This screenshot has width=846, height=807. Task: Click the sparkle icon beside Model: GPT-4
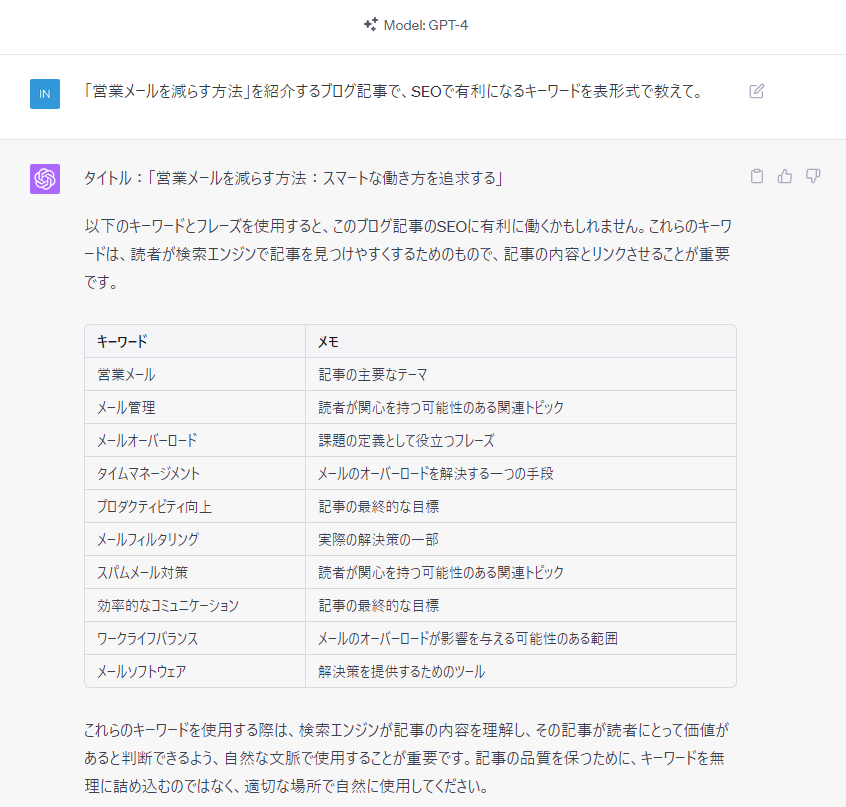point(371,25)
